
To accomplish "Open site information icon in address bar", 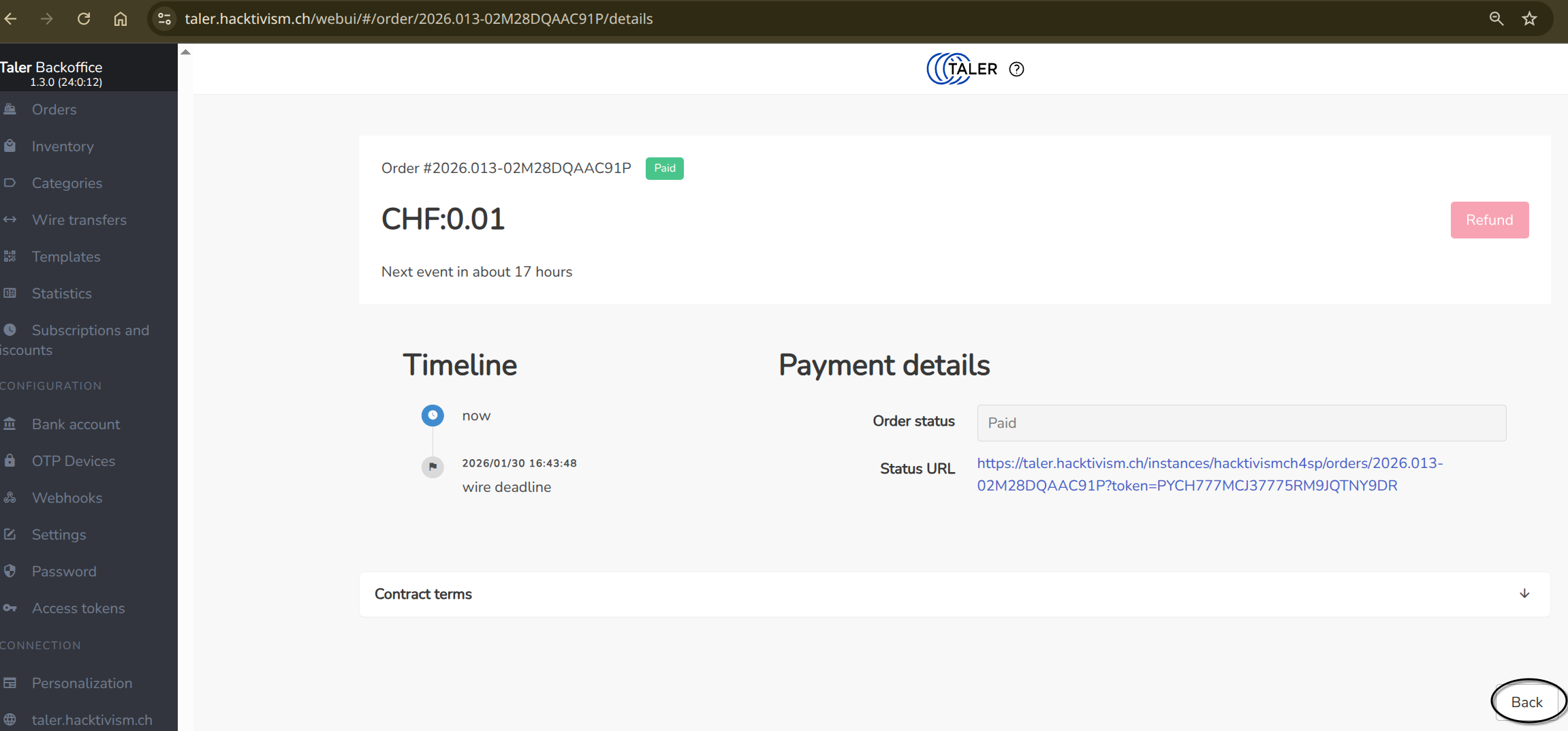I will (164, 18).
